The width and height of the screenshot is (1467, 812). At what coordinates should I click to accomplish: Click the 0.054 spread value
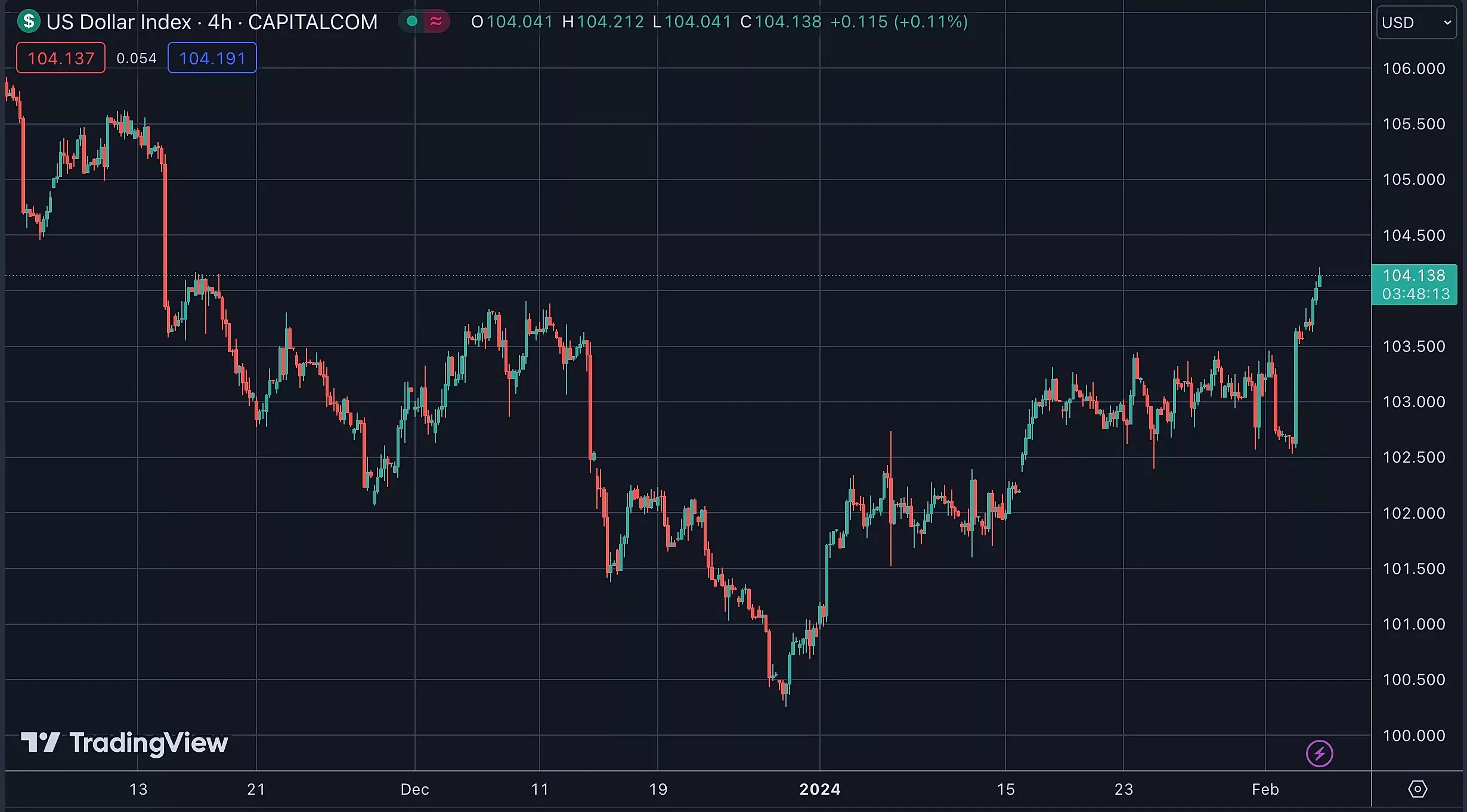pos(137,58)
